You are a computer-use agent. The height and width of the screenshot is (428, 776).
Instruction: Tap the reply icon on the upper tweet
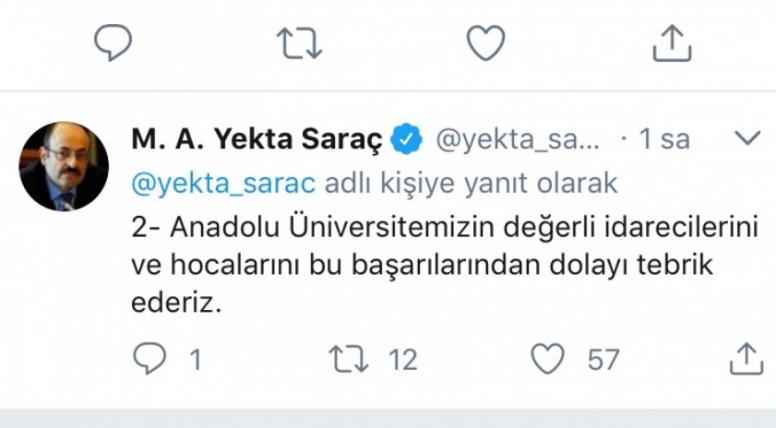113,42
